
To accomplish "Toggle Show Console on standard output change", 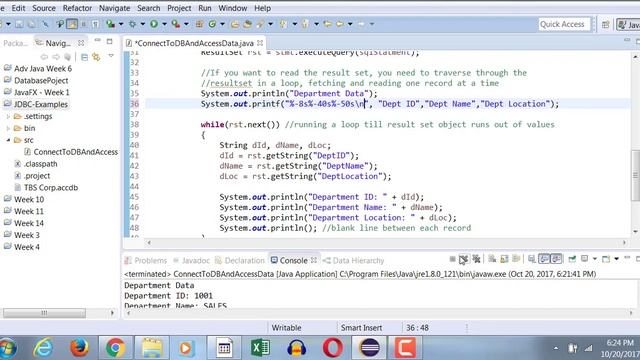I will pos(544,259).
